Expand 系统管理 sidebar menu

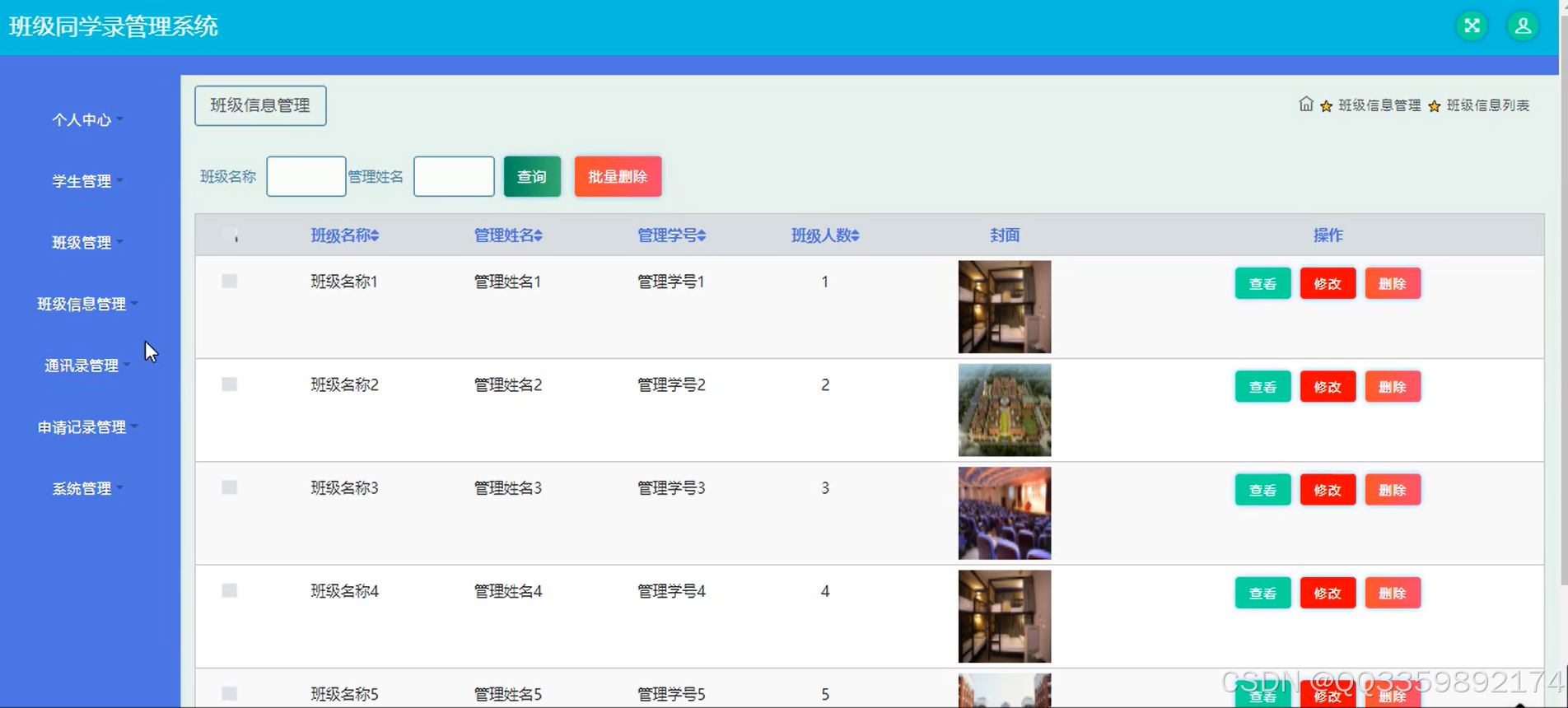87,489
